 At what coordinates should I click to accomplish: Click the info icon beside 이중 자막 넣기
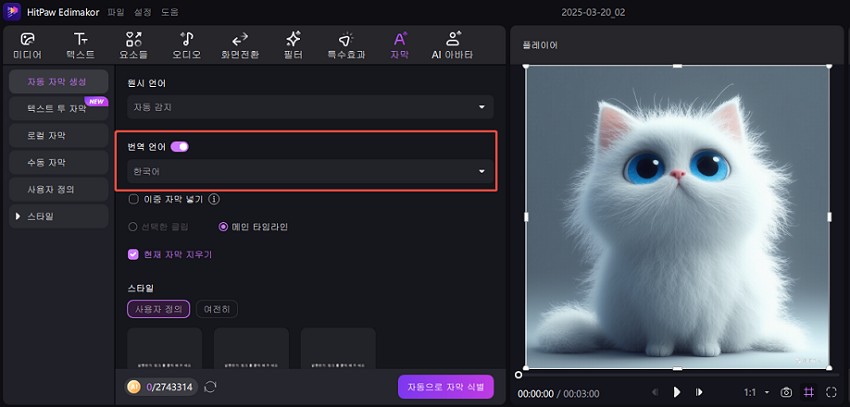click(214, 199)
